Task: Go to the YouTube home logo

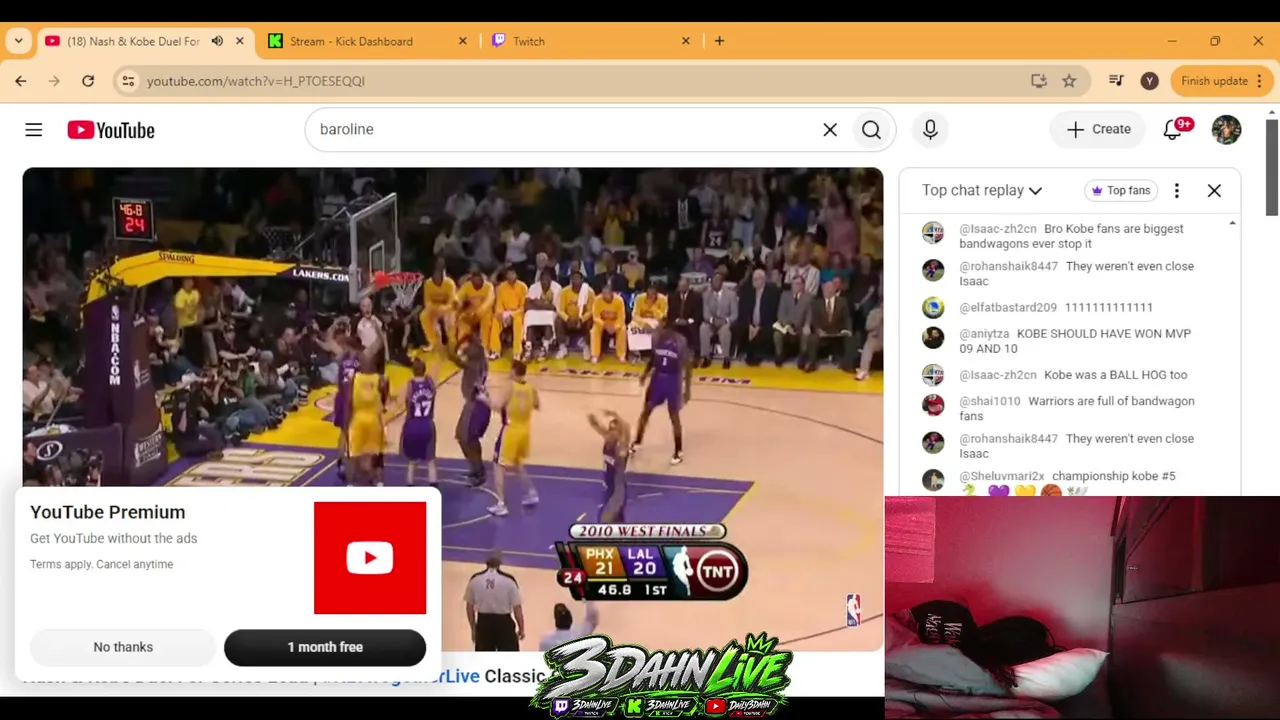Action: pos(111,130)
